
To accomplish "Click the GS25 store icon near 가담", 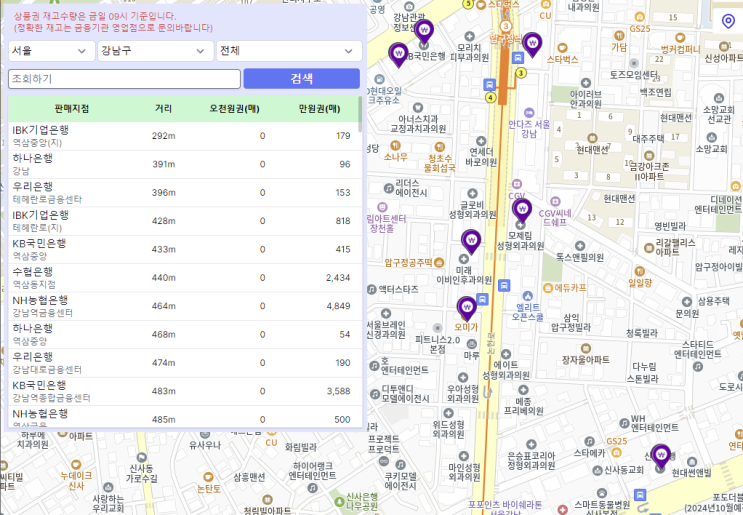I will (x=640, y=17).
